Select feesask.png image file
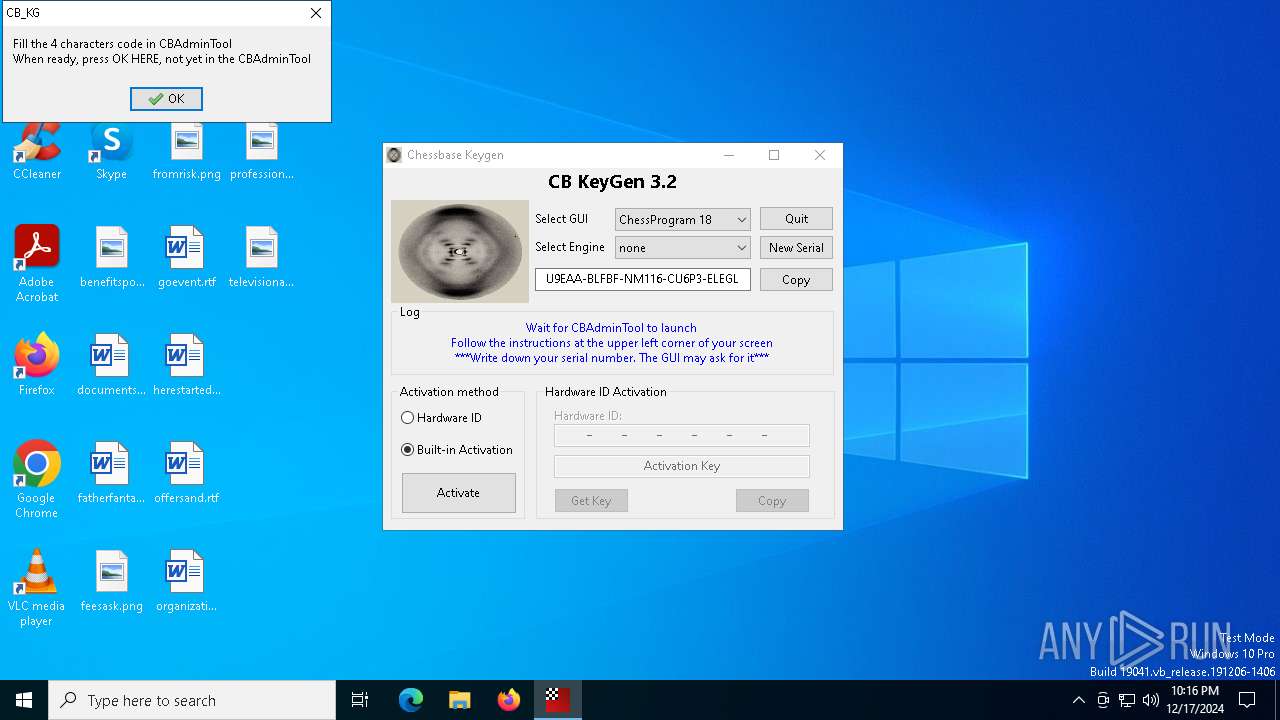This screenshot has height=720, width=1280. (112, 581)
